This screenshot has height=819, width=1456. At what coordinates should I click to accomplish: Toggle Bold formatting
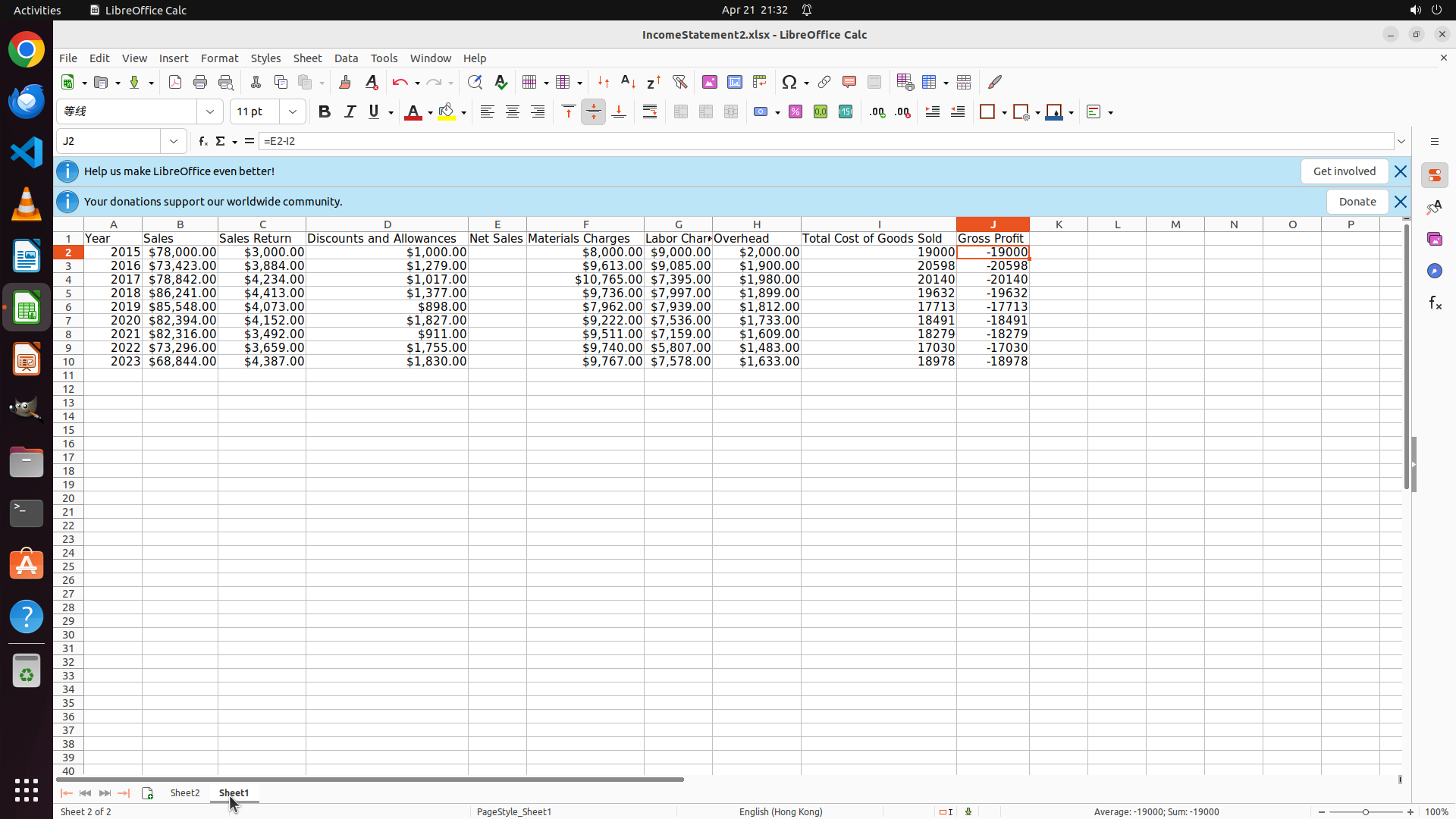pos(325,112)
